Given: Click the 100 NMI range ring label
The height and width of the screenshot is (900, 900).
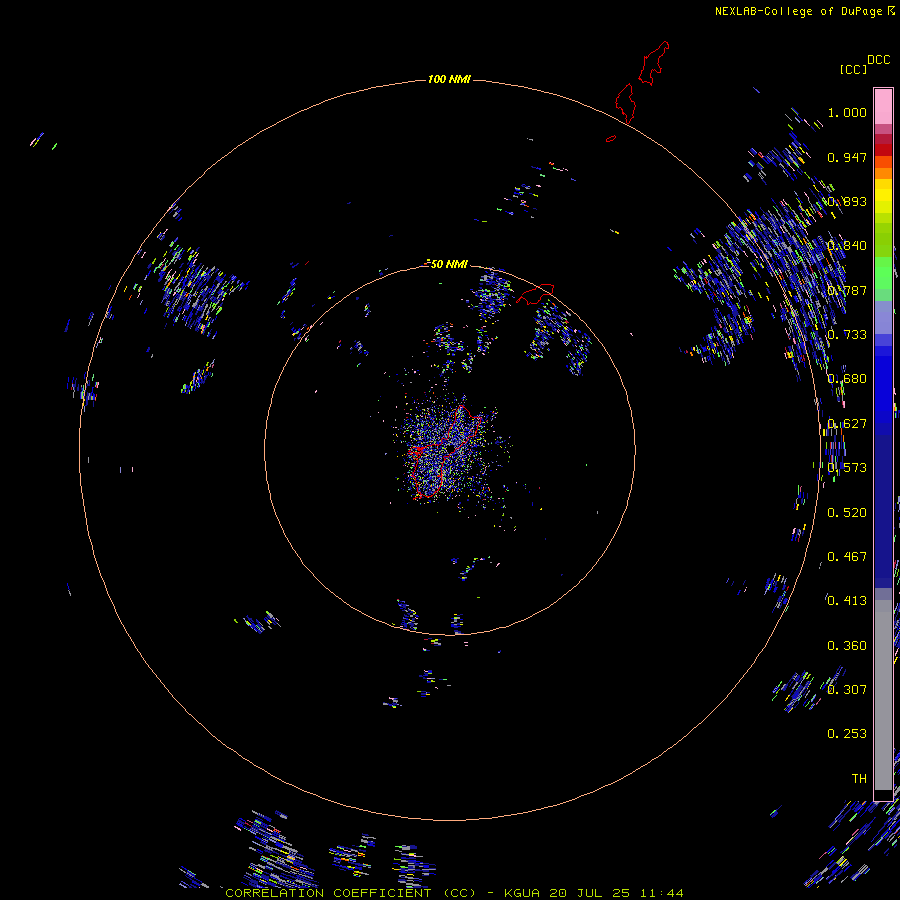Looking at the screenshot, I should [x=449, y=79].
